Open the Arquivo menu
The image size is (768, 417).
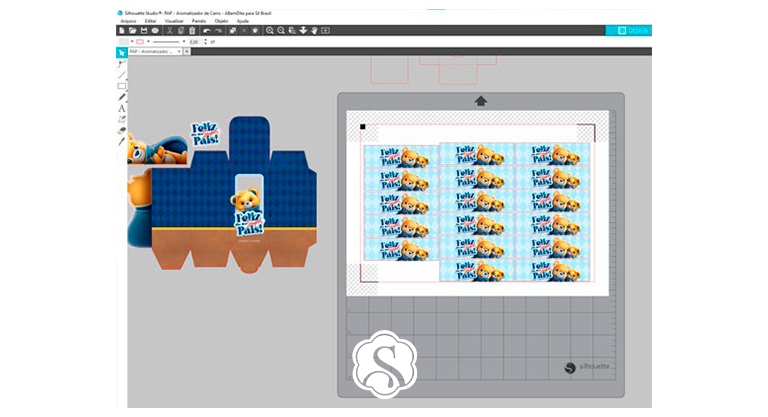click(x=128, y=22)
